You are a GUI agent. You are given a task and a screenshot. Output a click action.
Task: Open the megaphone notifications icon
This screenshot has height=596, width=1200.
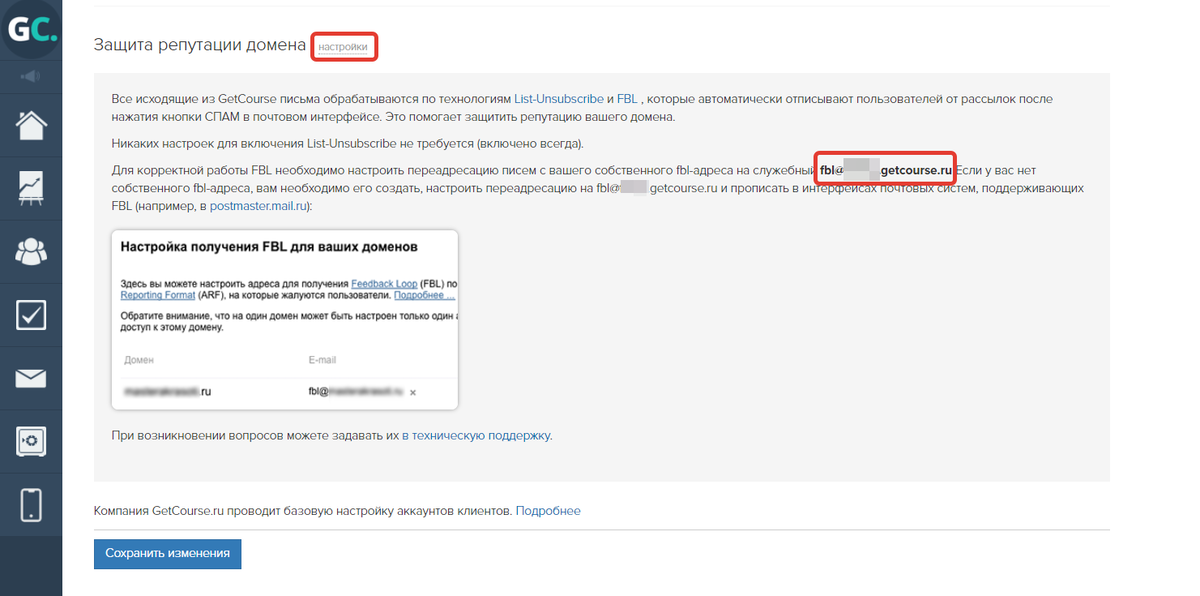coord(31,76)
